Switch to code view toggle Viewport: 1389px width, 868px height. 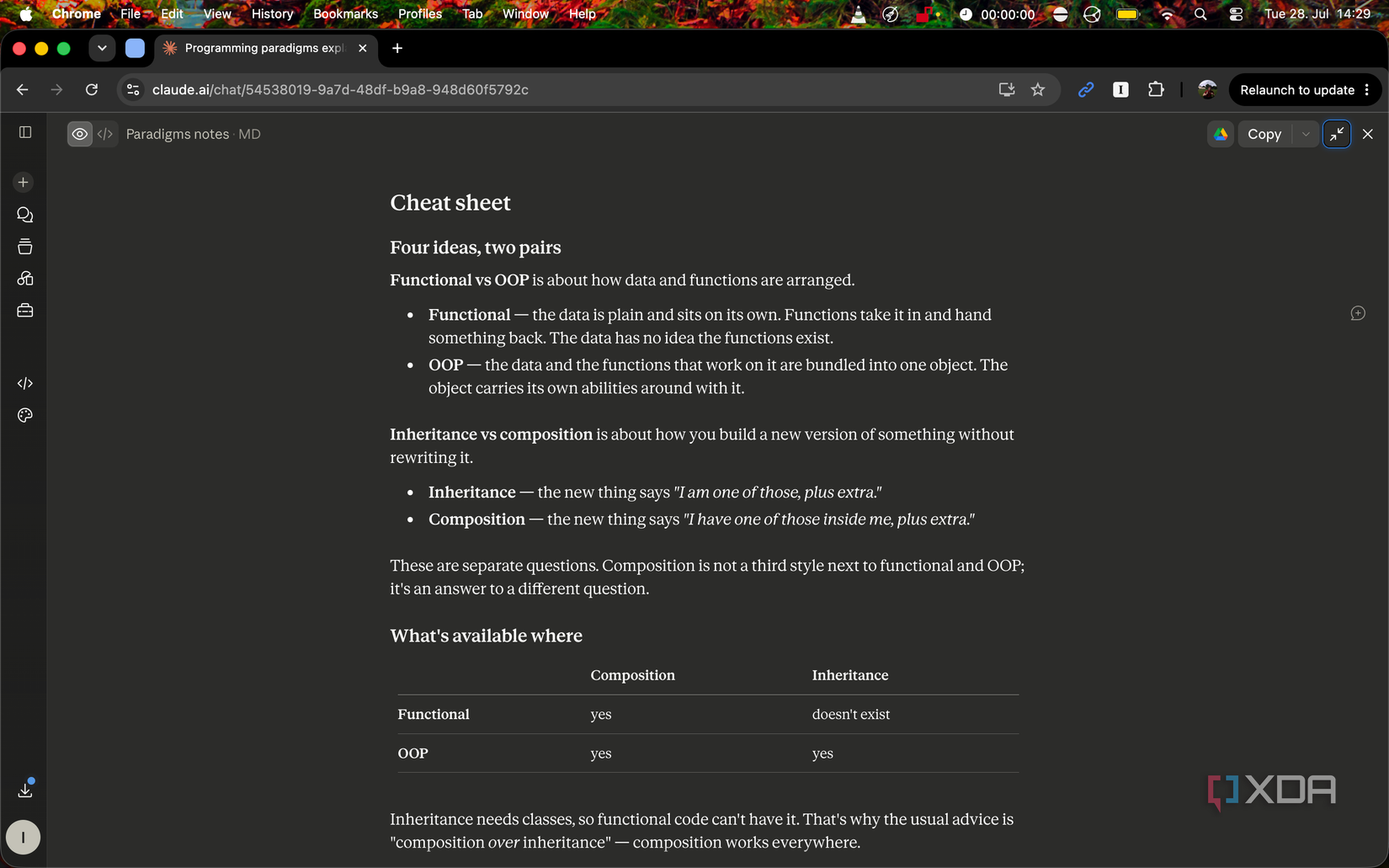click(x=105, y=134)
